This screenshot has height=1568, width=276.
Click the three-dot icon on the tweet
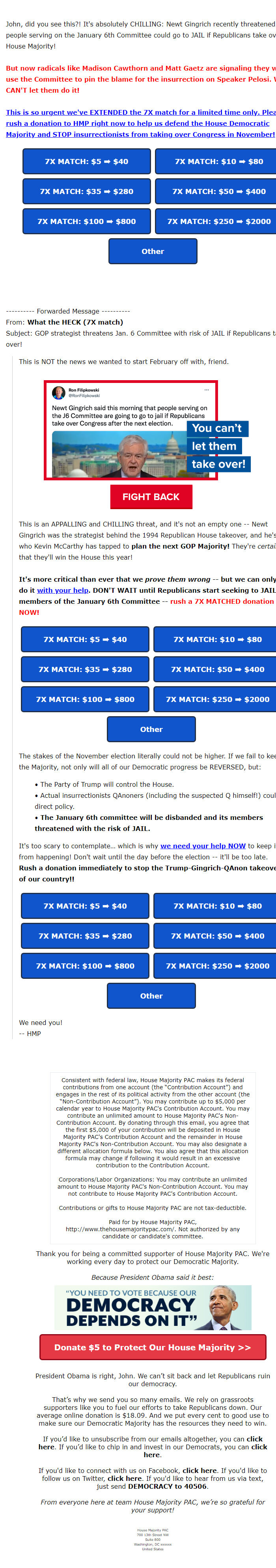tap(207, 390)
